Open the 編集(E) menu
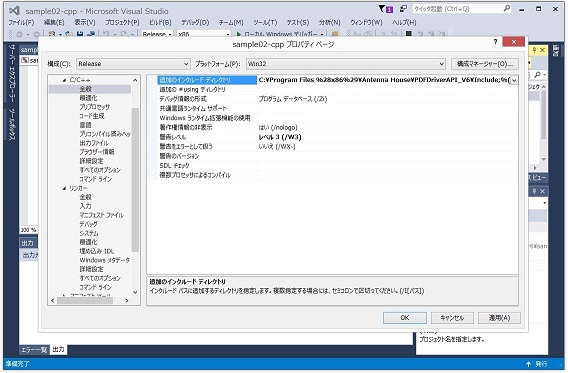This screenshot has width=568, height=373. [54, 22]
